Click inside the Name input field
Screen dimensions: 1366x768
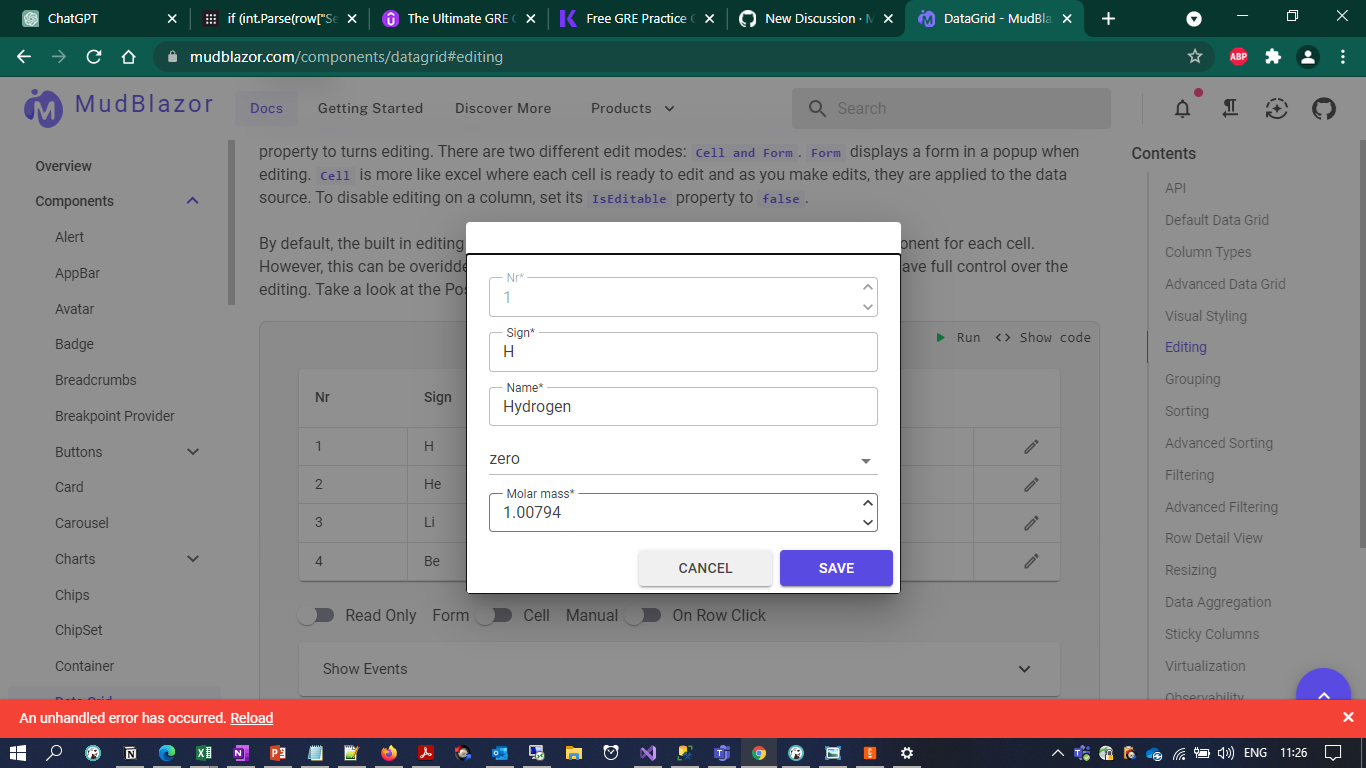coord(683,406)
